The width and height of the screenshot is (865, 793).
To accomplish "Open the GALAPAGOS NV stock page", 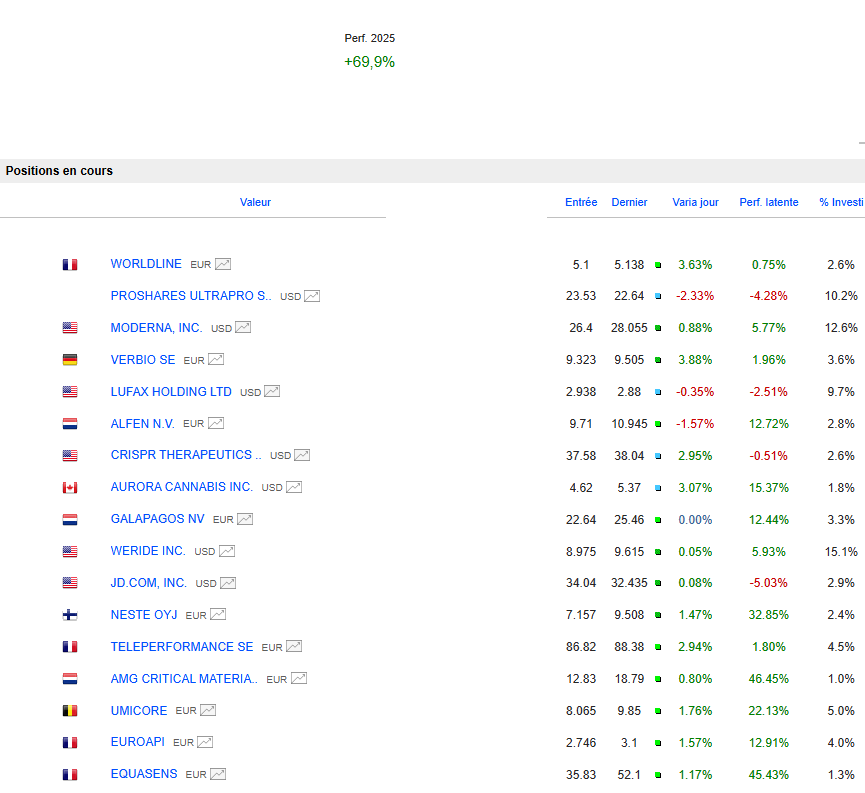I will click(x=157, y=519).
